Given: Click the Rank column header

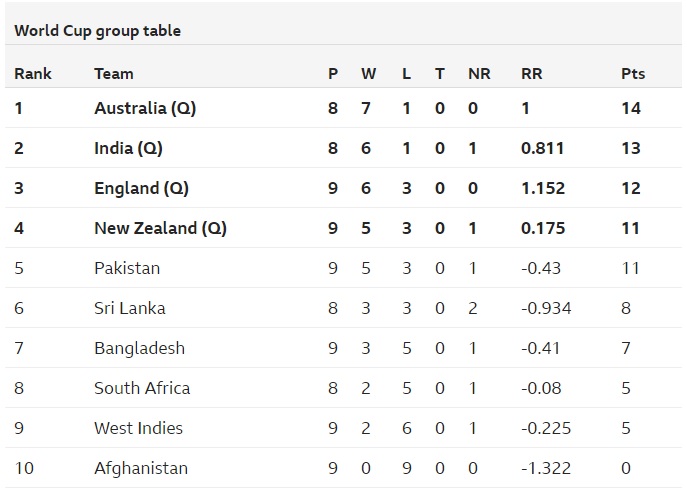Looking at the screenshot, I should [33, 73].
